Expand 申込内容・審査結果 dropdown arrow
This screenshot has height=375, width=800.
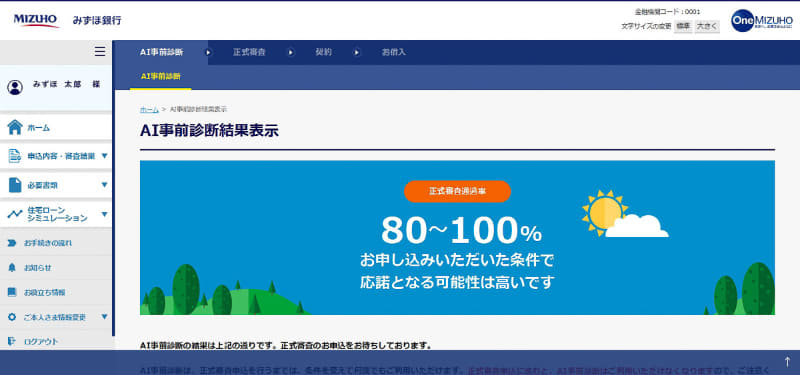click(105, 156)
